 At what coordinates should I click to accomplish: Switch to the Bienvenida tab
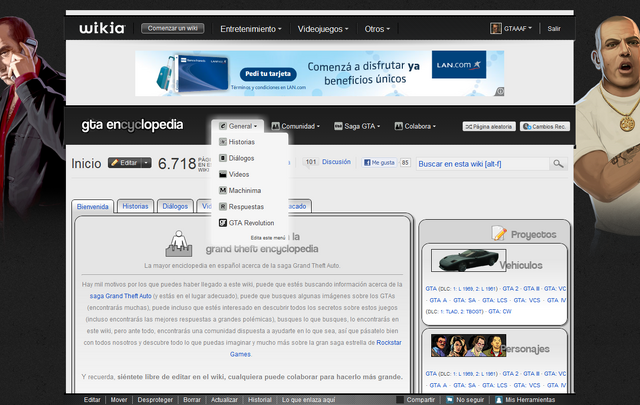pyautogui.click(x=93, y=207)
